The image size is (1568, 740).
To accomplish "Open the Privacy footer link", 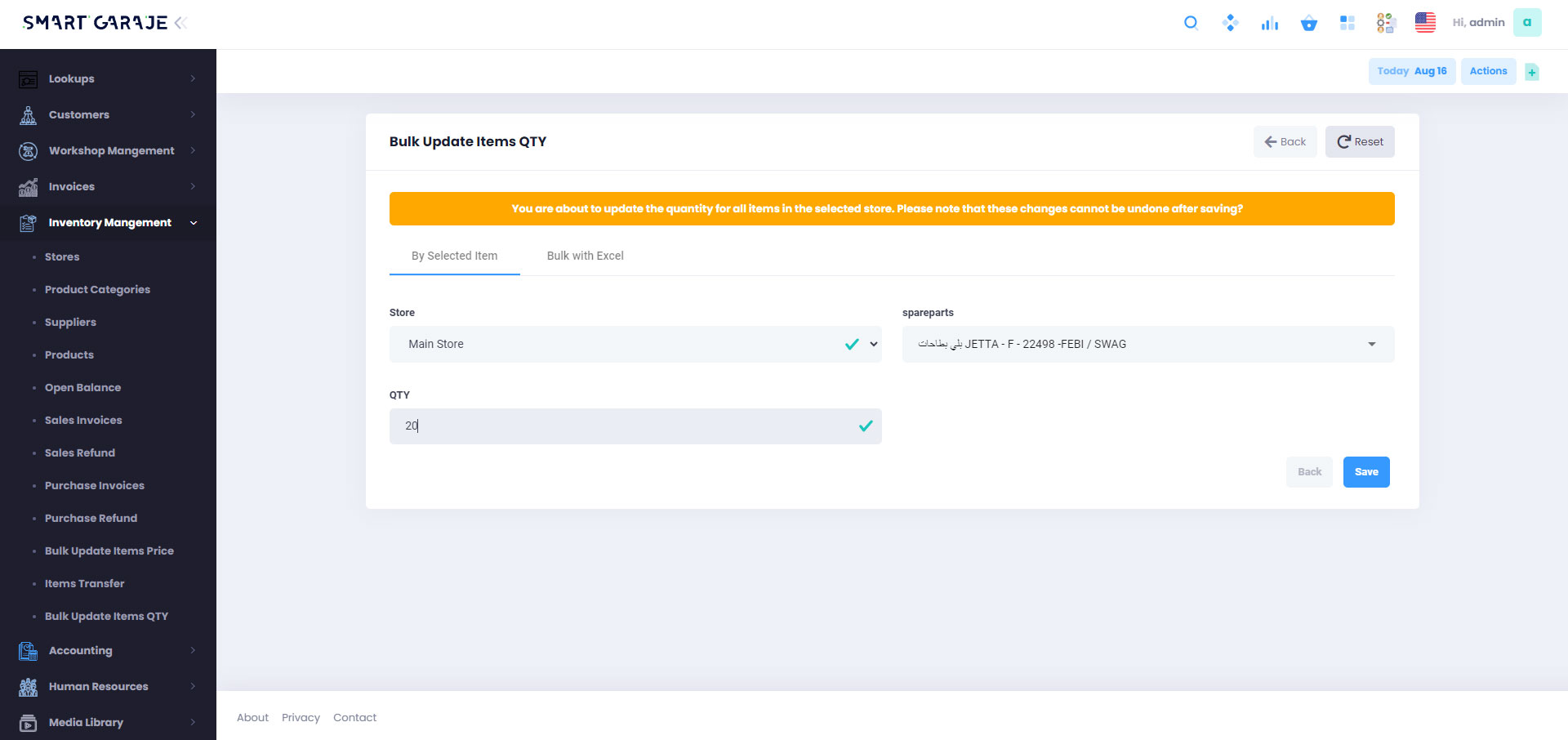I will click(x=301, y=717).
